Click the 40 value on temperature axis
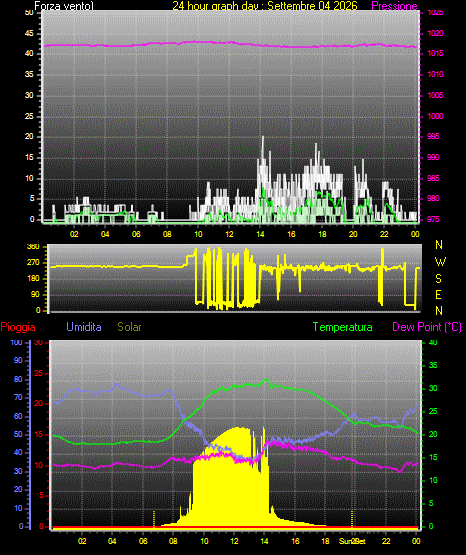466x555 pixels. (x=433, y=343)
